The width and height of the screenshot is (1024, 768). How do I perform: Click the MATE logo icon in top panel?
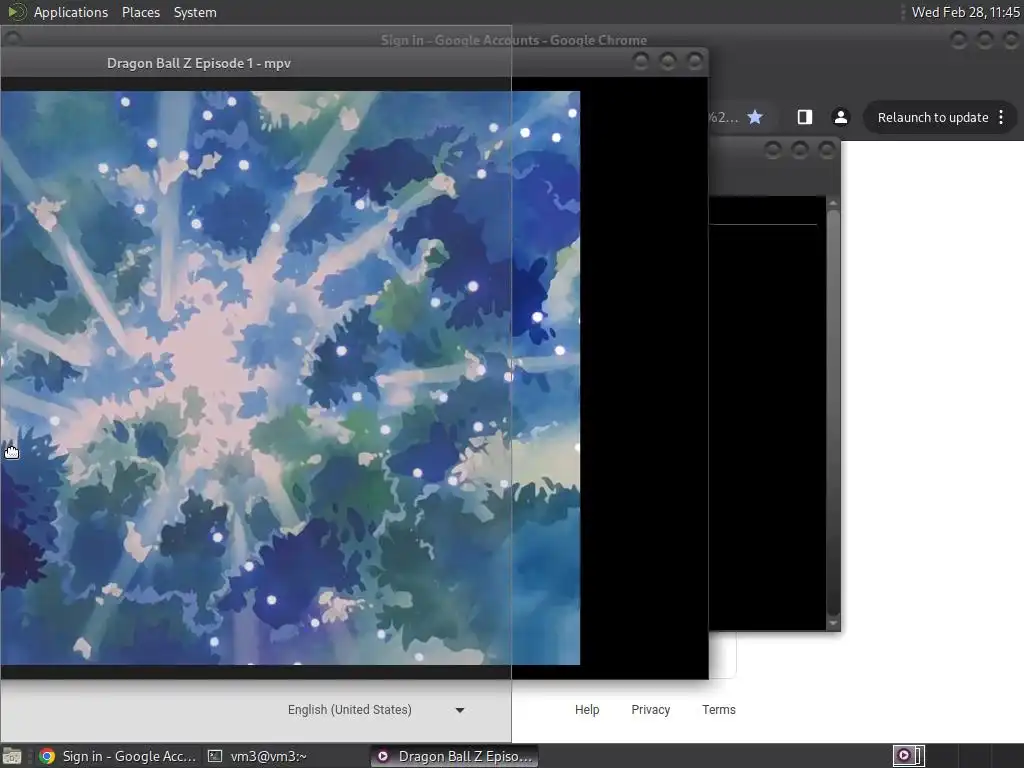click(16, 12)
